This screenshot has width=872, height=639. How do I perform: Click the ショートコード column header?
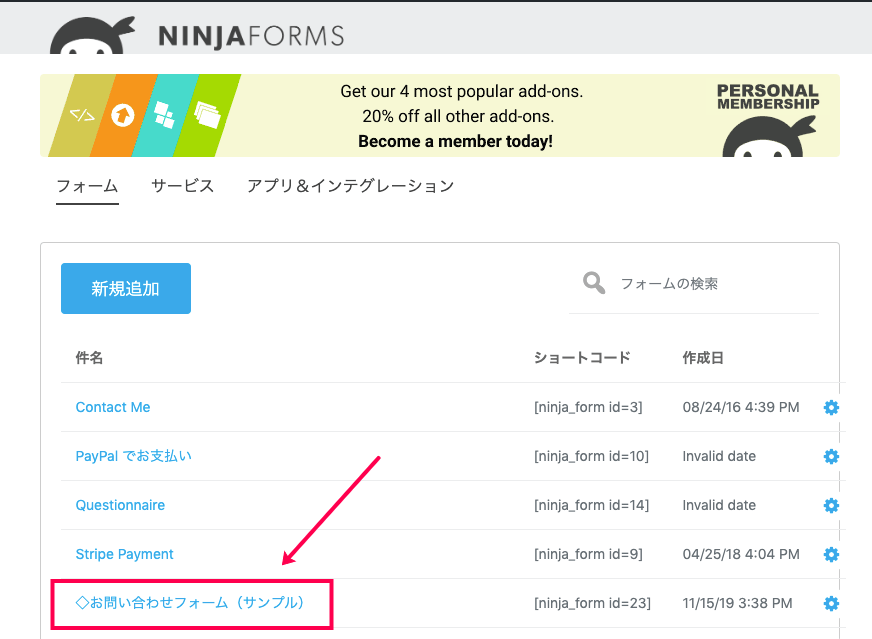pos(582,358)
